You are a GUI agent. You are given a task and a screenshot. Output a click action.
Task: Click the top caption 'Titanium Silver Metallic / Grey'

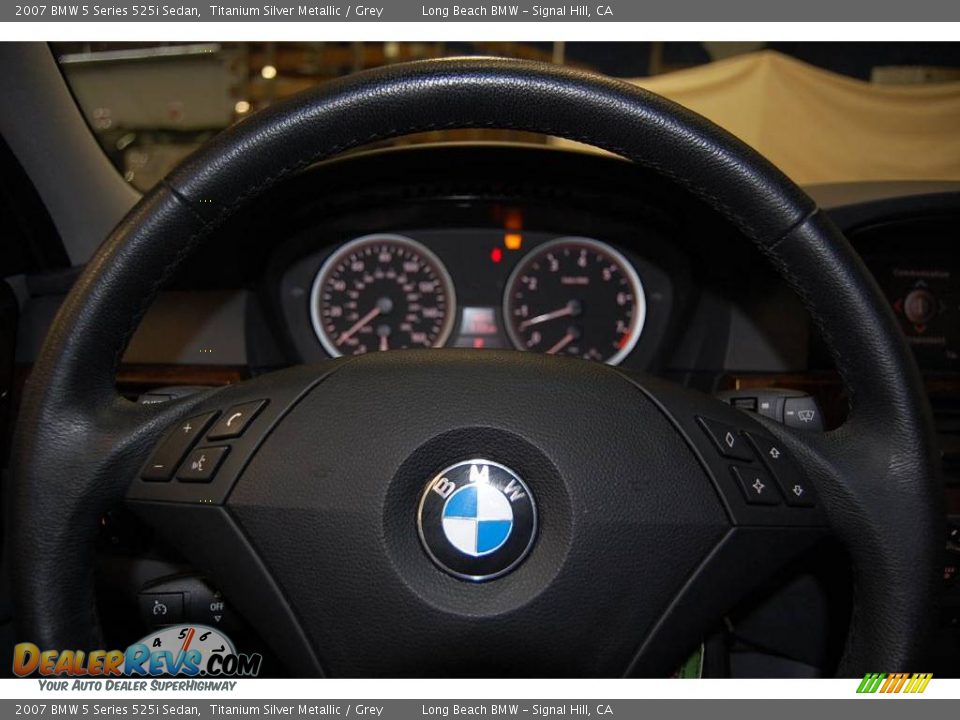[296, 10]
